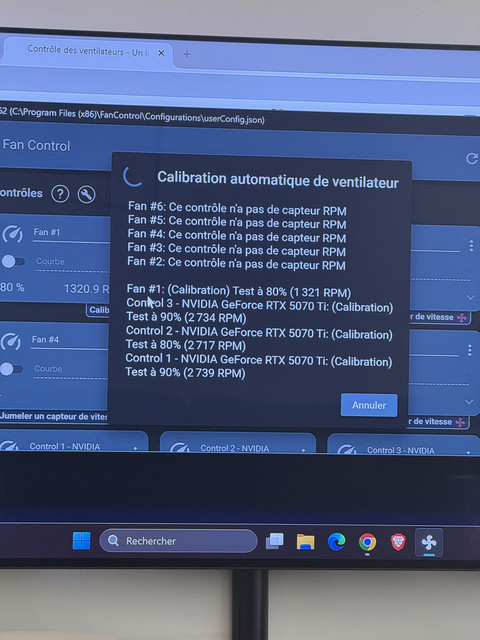Screen dimensions: 480x640
Task: Click the 80 % value on Fan #1 card
Action: [12, 287]
